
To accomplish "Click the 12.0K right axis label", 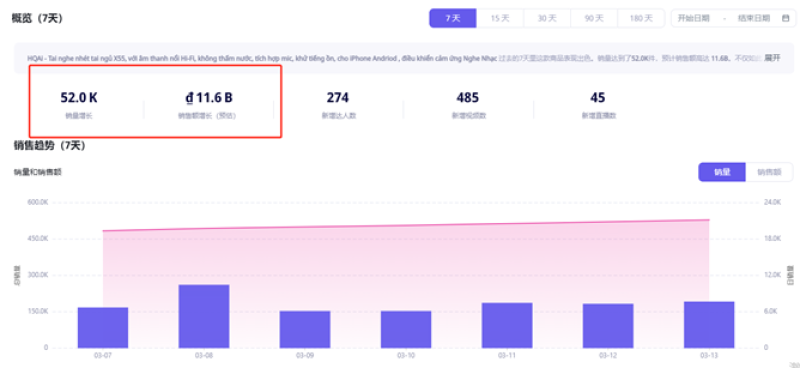I will click(772, 275).
